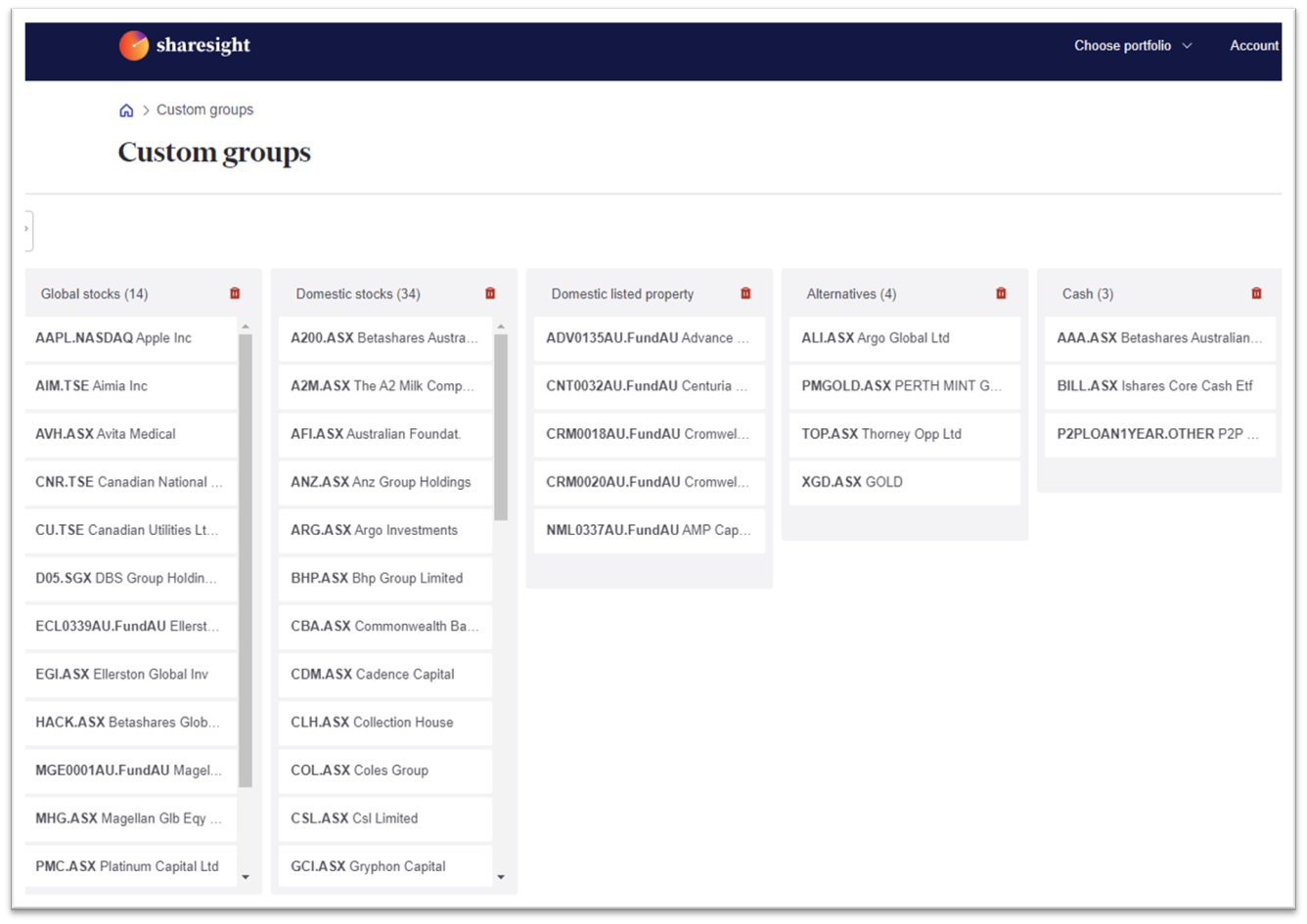Delete the Domestic listed property group

pos(745,292)
